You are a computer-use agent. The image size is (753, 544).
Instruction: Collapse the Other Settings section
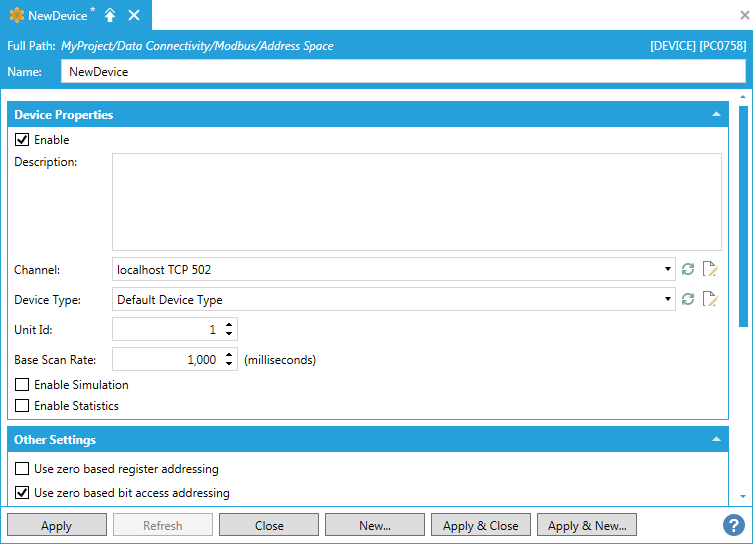pos(716,440)
